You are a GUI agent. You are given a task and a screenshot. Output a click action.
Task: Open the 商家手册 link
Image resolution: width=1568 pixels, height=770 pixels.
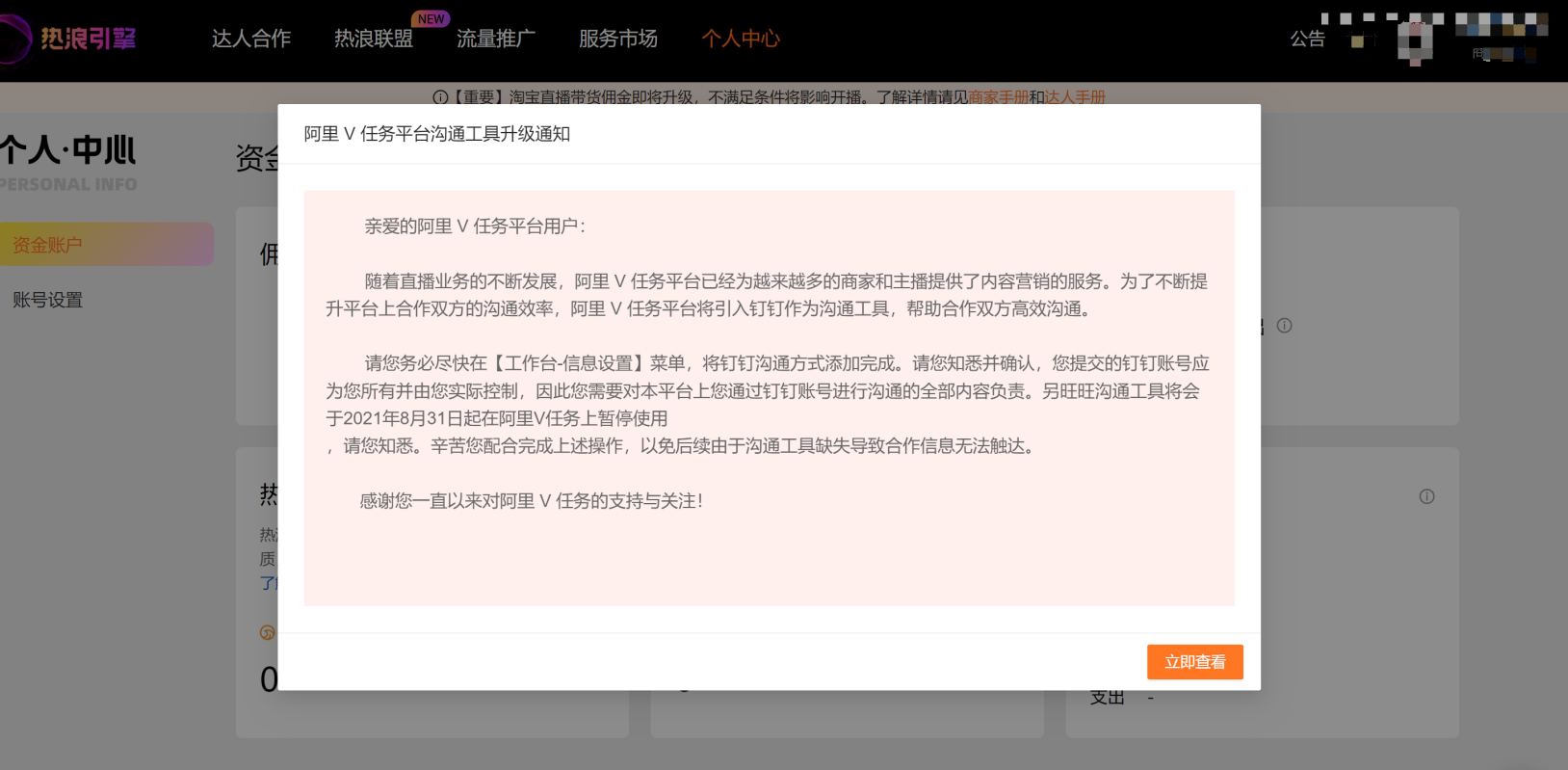point(999,97)
